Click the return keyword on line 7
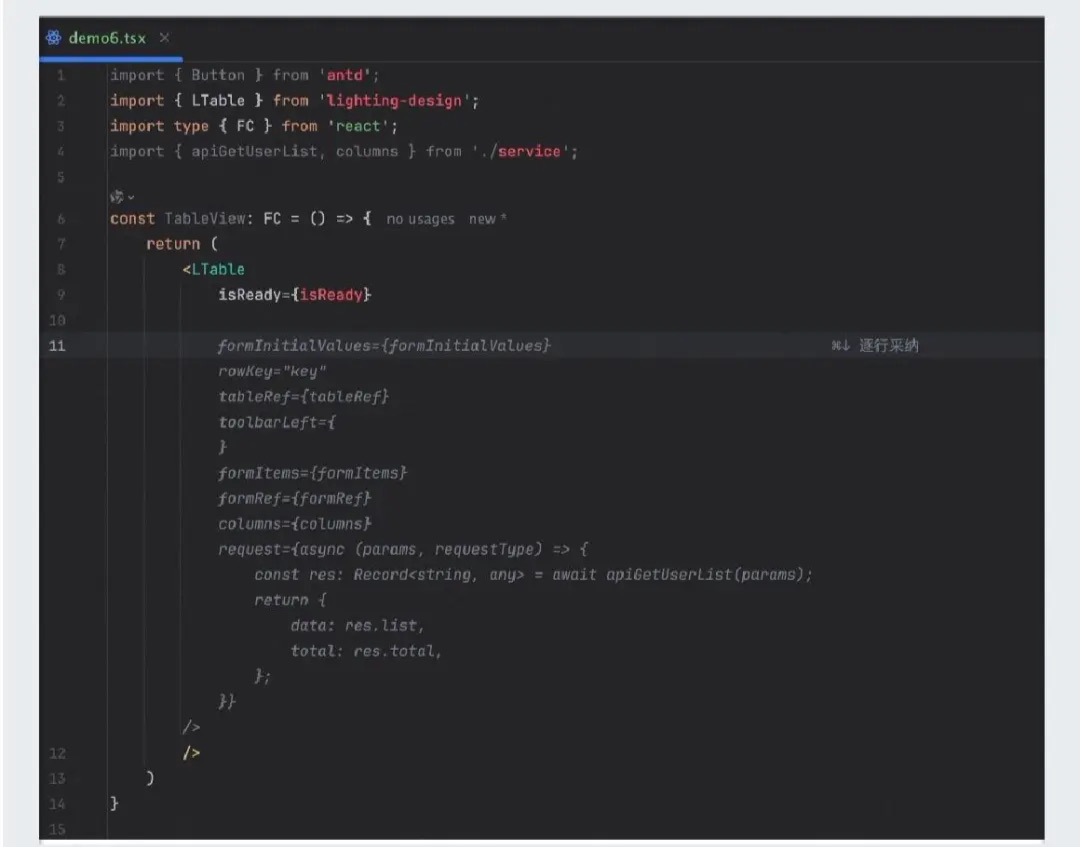 pyautogui.click(x=173, y=244)
